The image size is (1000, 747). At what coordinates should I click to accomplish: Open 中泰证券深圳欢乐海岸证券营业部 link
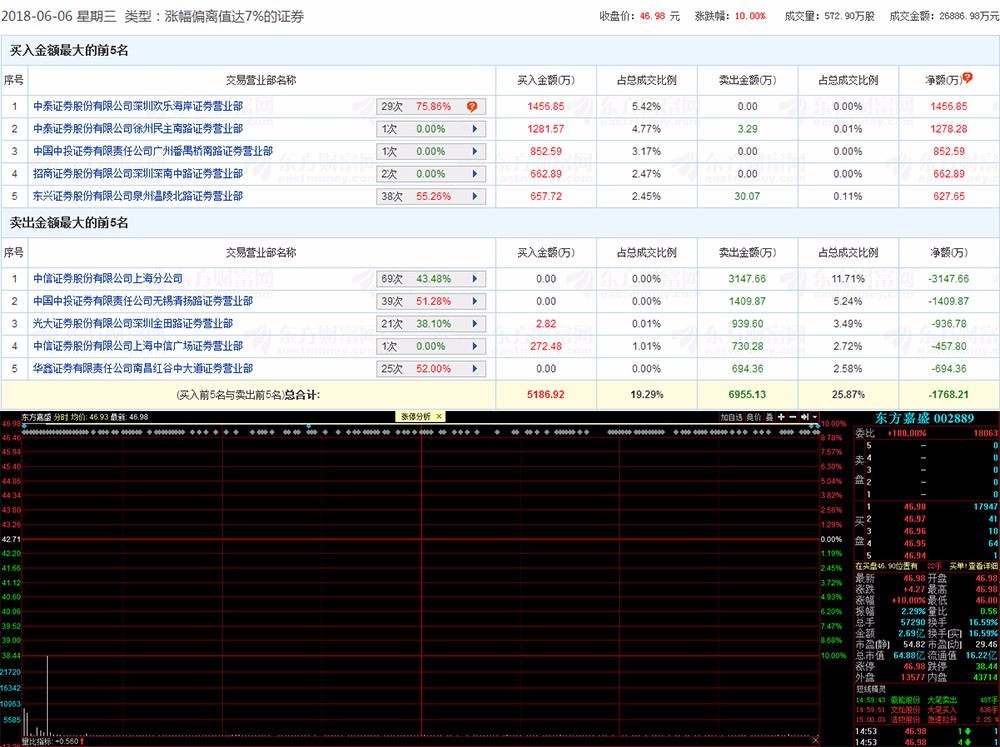138,107
